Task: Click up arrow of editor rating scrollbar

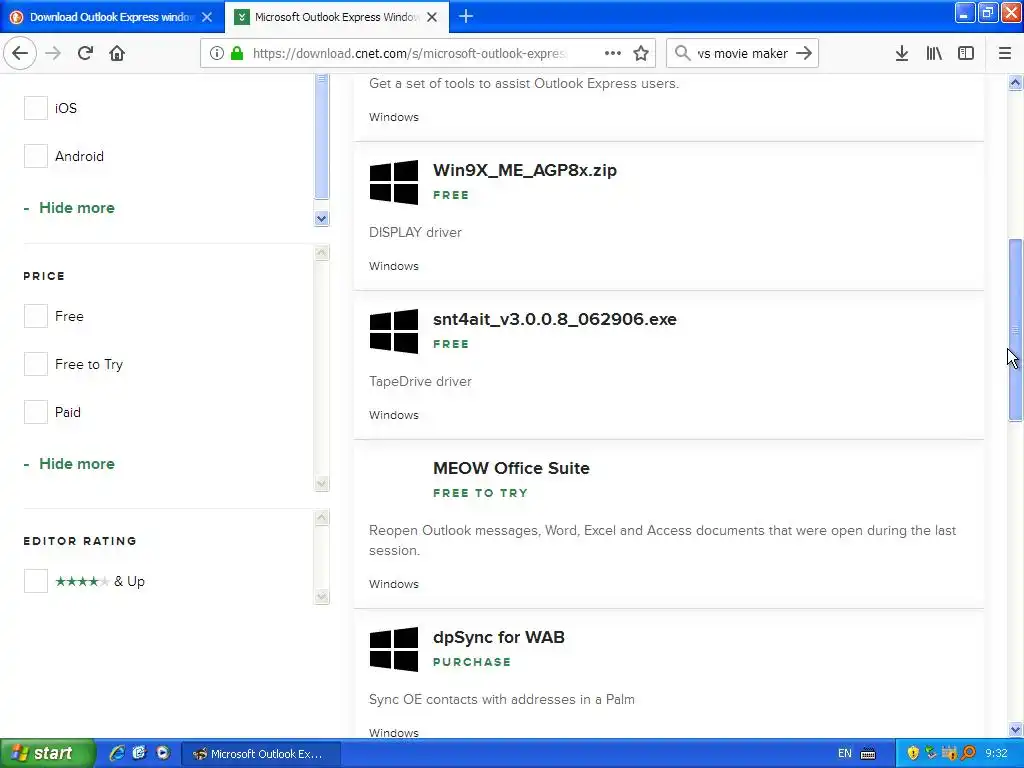Action: coord(321,518)
